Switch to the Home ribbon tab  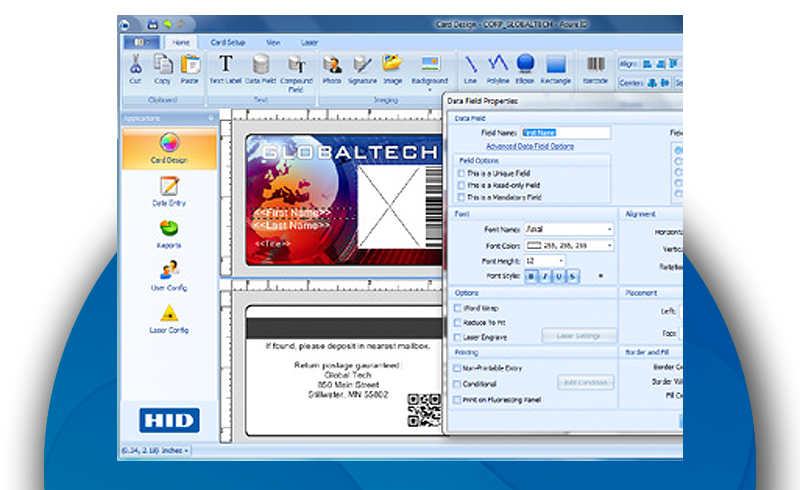point(181,43)
